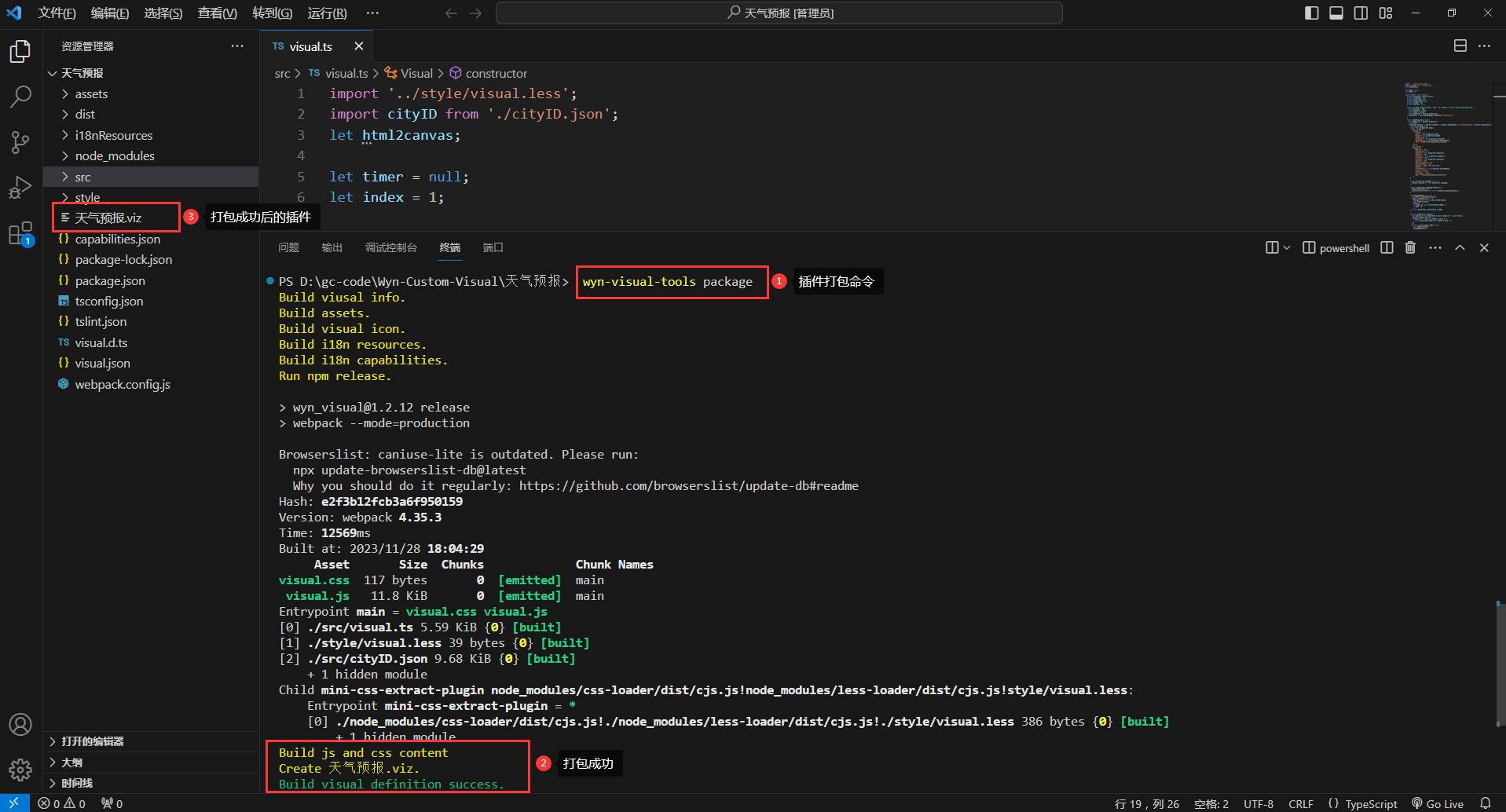Expand the node_modules folder
This screenshot has width=1506, height=812.
115,155
